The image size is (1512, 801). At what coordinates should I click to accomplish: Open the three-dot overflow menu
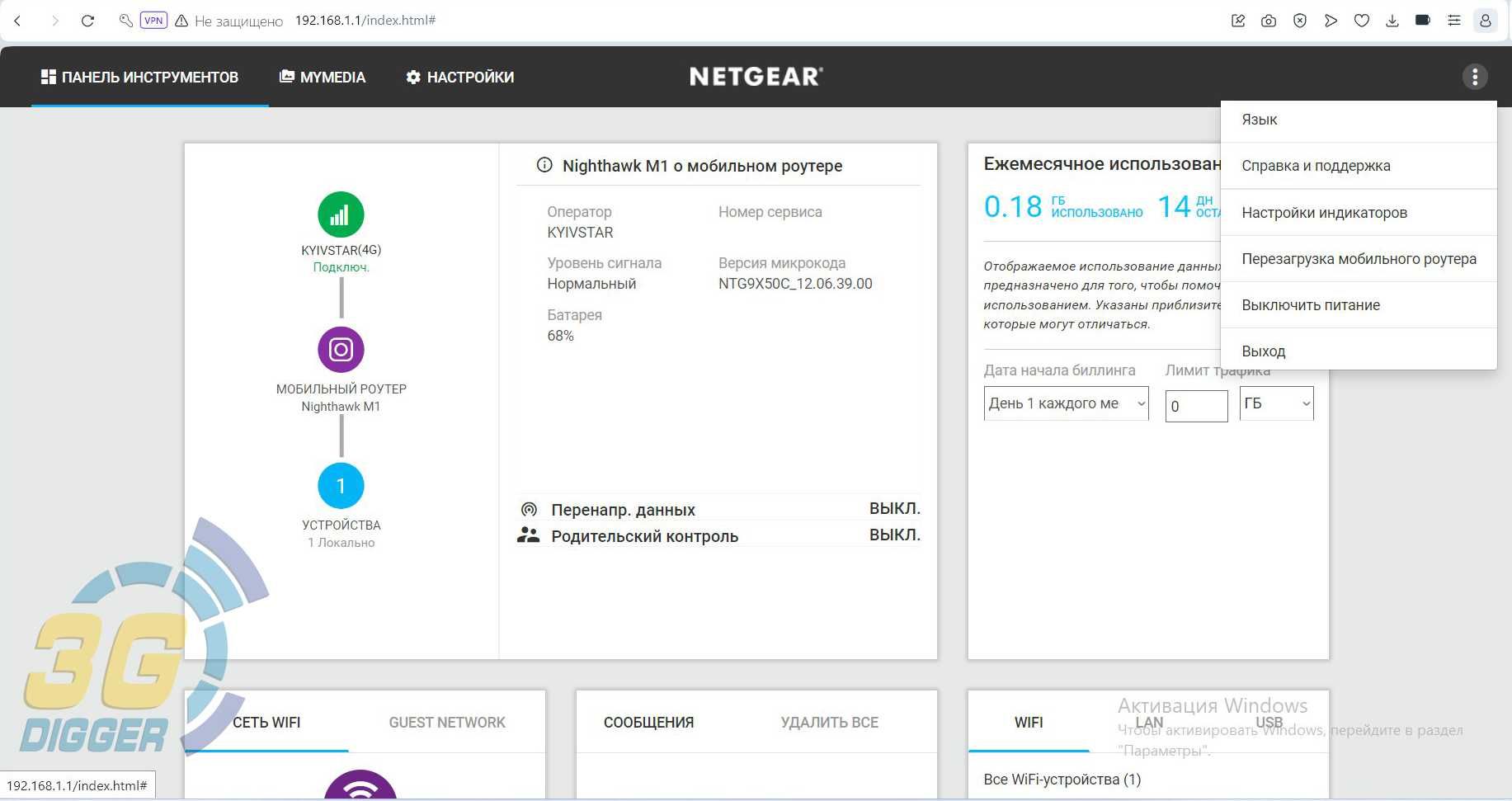tap(1475, 77)
